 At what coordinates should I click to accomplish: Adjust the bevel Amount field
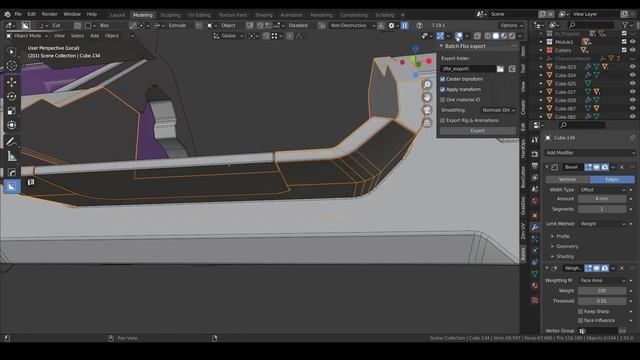coord(602,199)
